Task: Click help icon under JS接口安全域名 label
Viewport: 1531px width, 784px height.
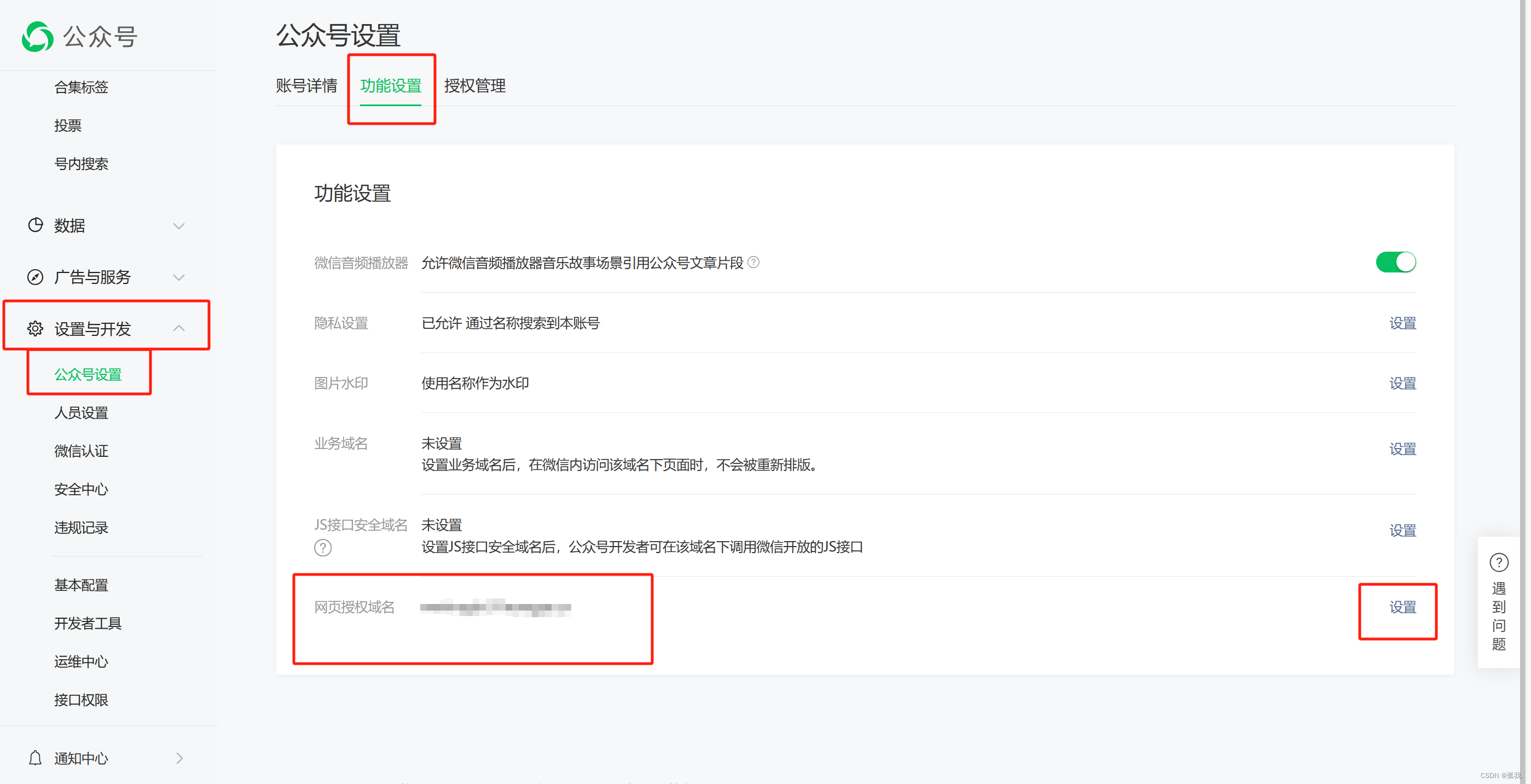Action: pos(323,548)
